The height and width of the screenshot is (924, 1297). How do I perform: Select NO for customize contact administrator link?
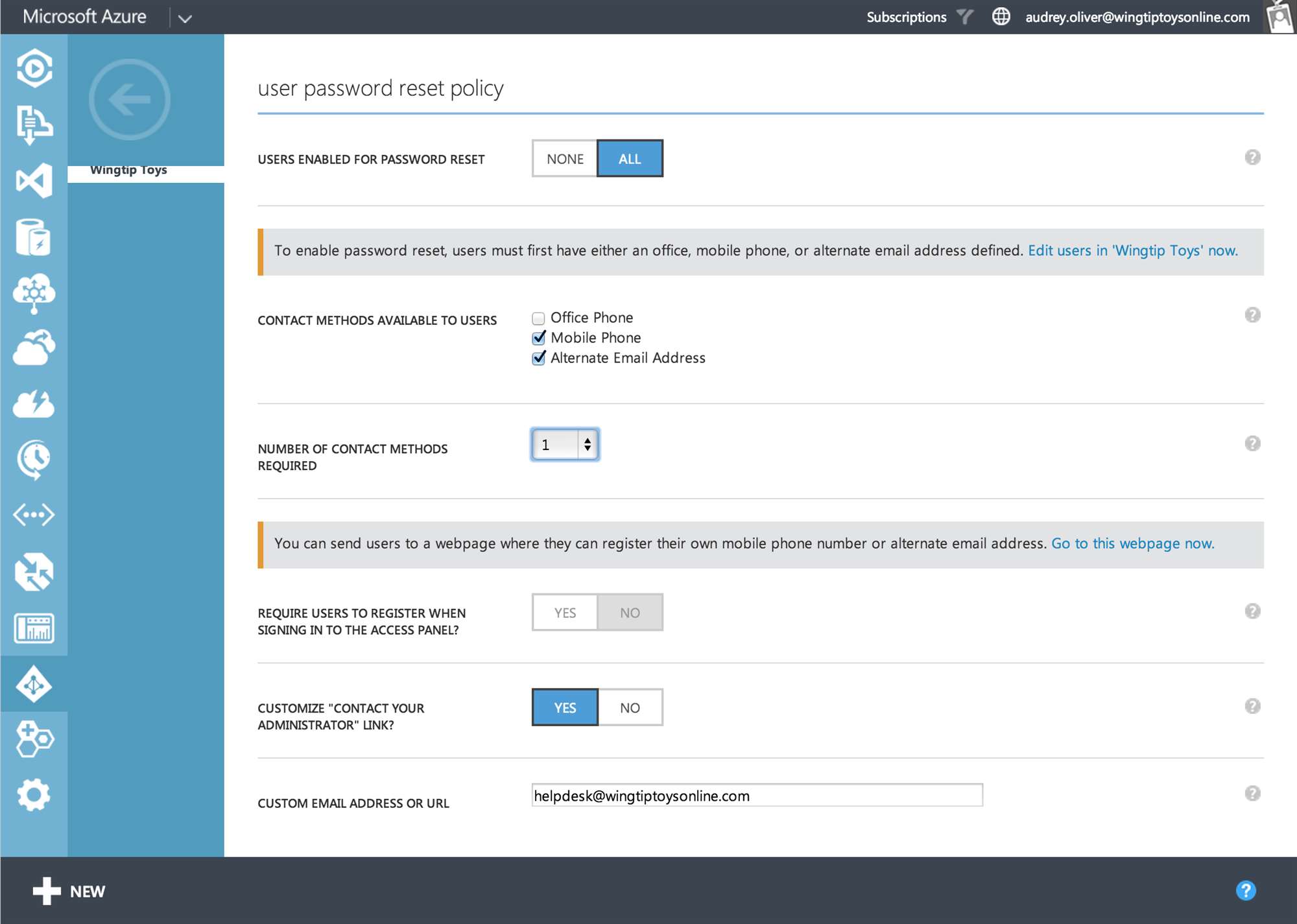(630, 707)
